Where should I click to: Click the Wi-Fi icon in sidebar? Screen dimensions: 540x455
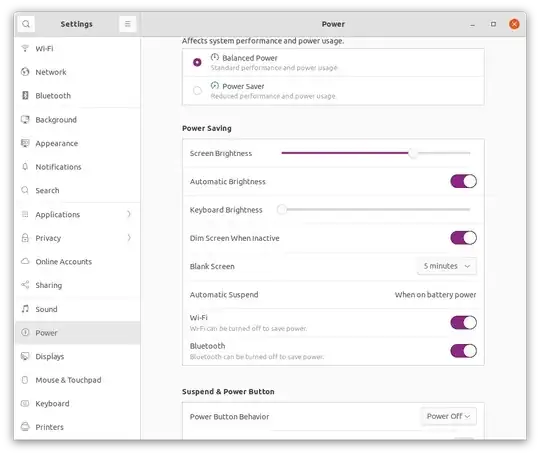(25, 48)
